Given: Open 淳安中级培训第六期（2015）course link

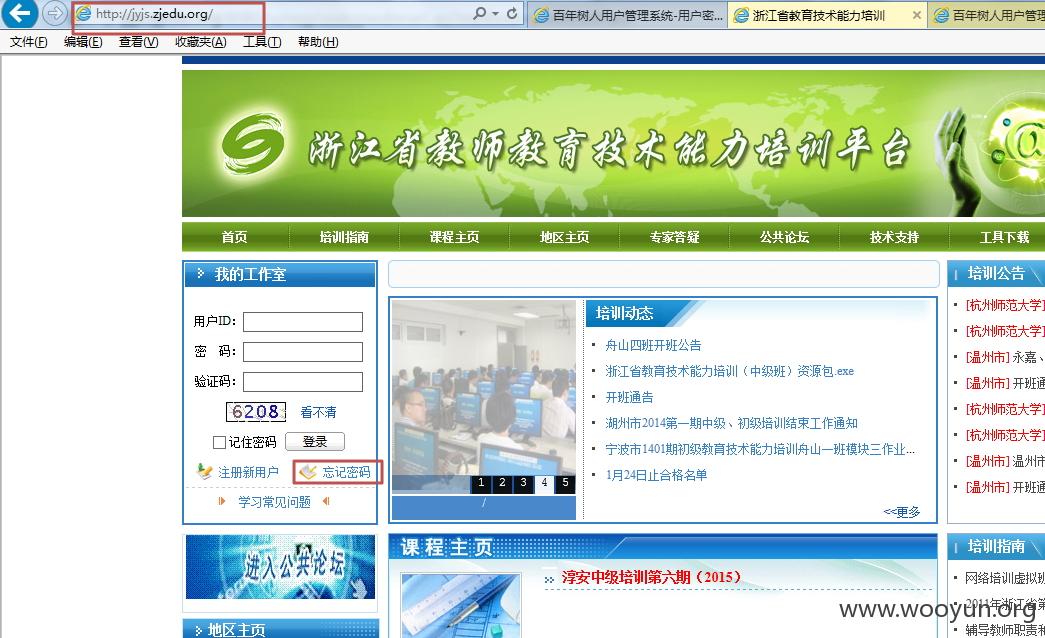Looking at the screenshot, I should 650,577.
